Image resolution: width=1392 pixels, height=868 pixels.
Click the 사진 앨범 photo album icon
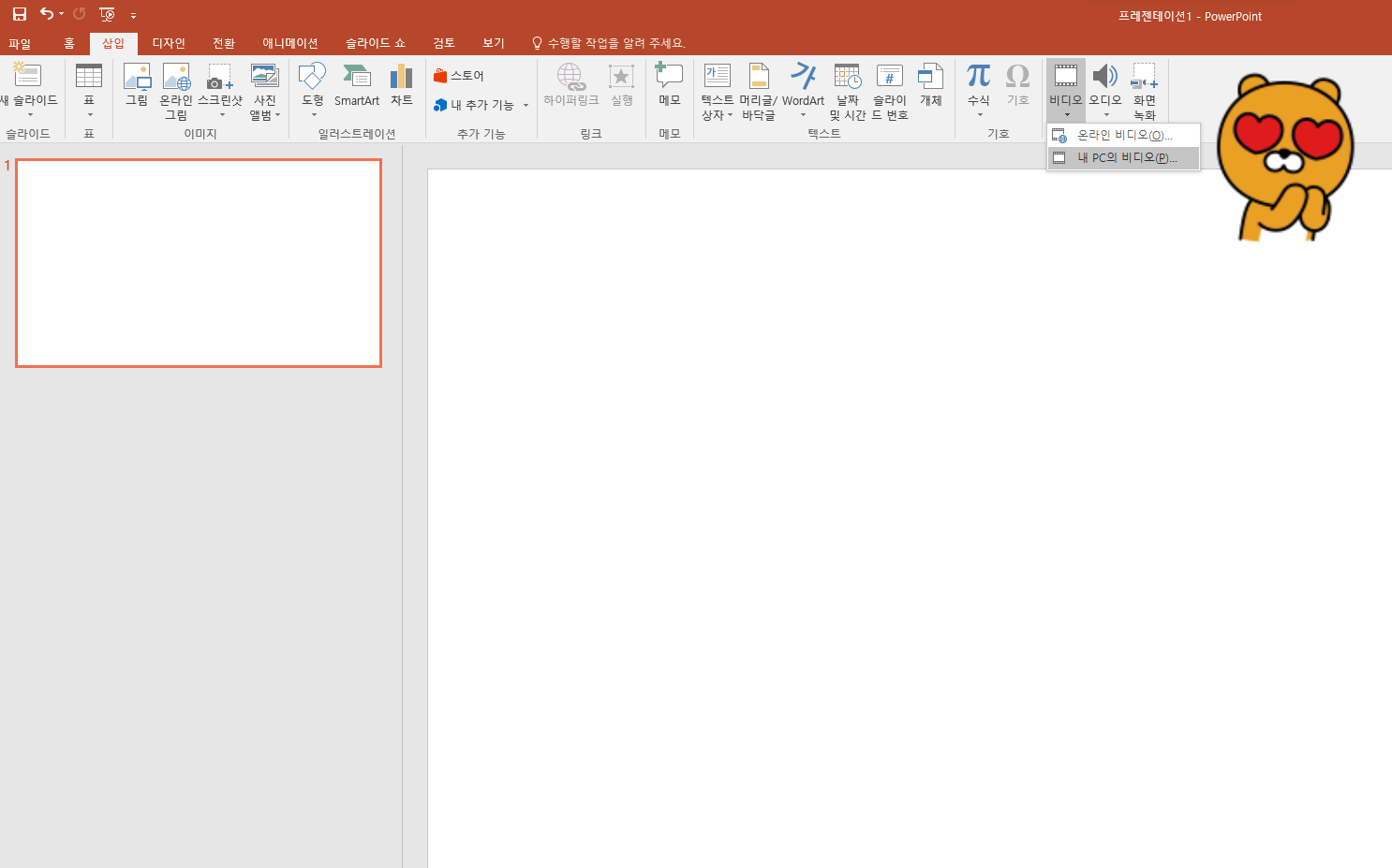[265, 76]
